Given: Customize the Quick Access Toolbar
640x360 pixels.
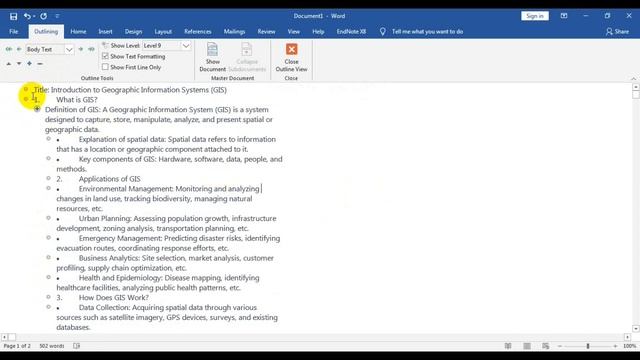Looking at the screenshot, I should click(x=57, y=16).
